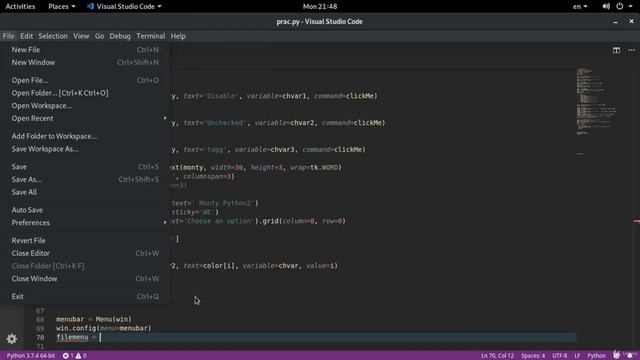The width and height of the screenshot is (640, 360).
Task: Open the system power menu icon
Action: pyautogui.click(x=620, y=7)
